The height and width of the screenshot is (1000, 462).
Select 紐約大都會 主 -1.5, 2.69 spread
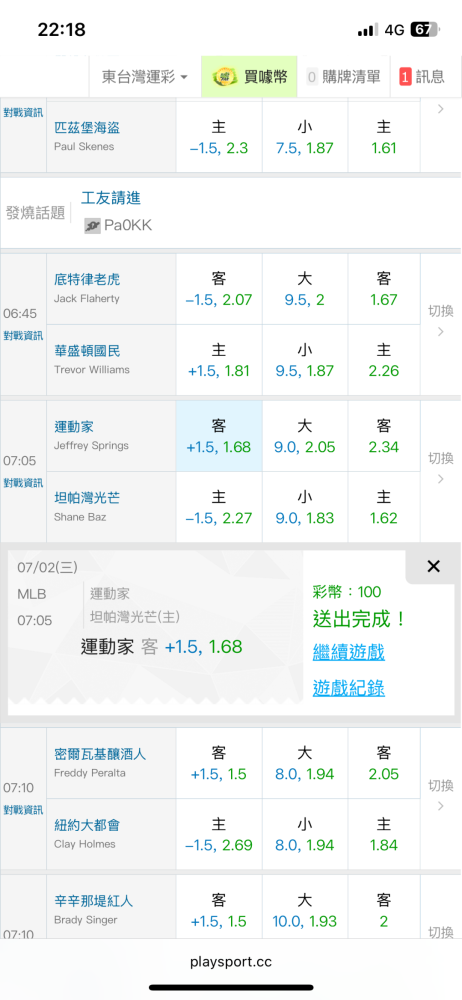[219, 834]
